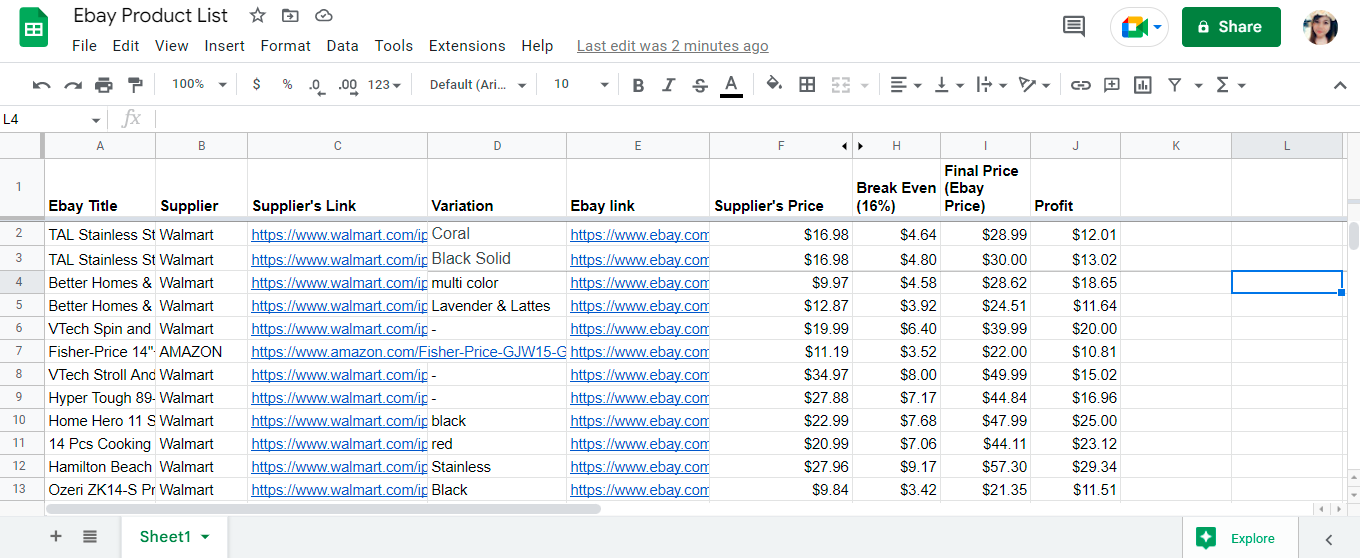The width and height of the screenshot is (1360, 558).
Task: Insert a chart using toolbar icon
Action: 1143,85
